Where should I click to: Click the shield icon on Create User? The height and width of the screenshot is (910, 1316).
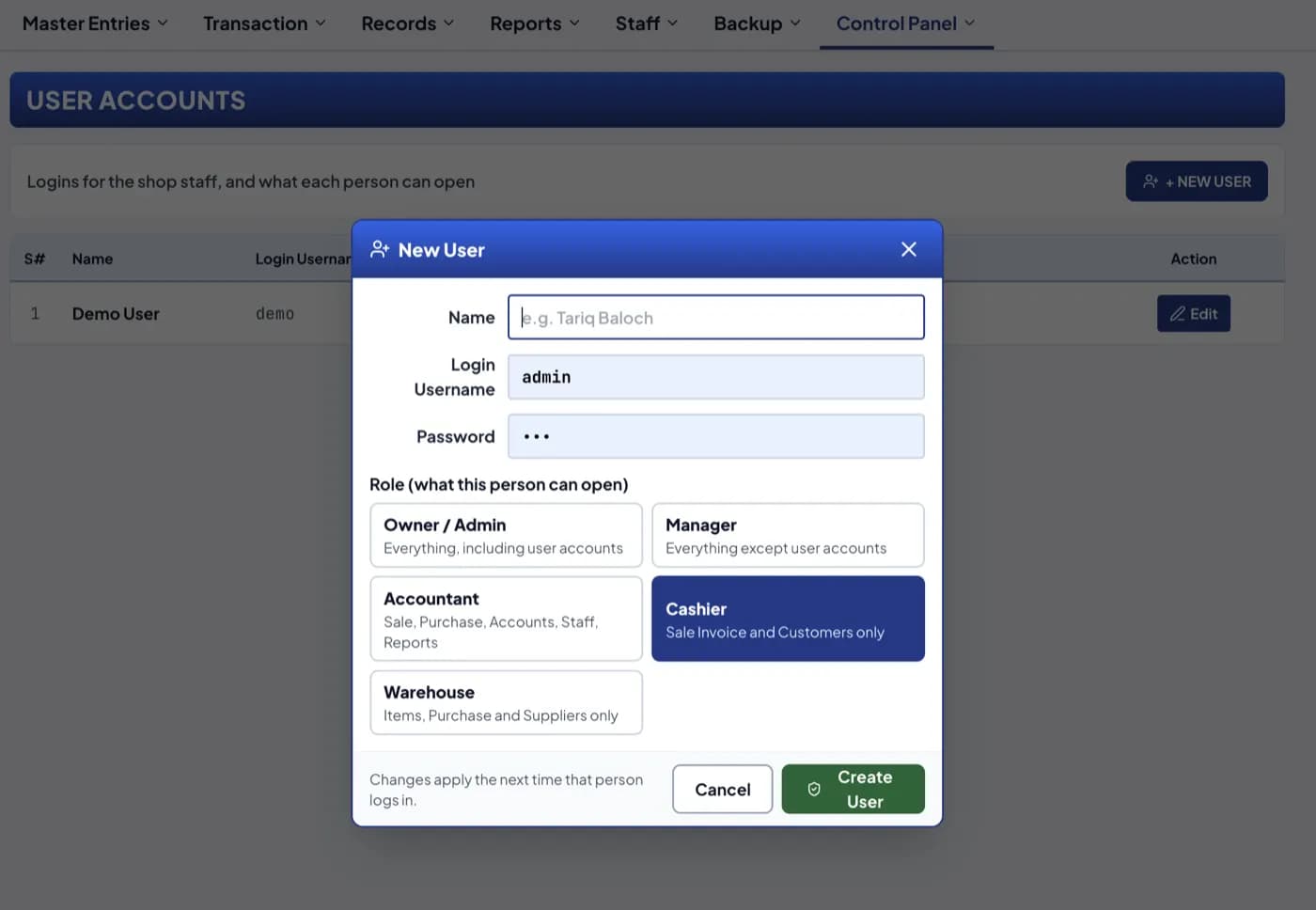(x=814, y=790)
